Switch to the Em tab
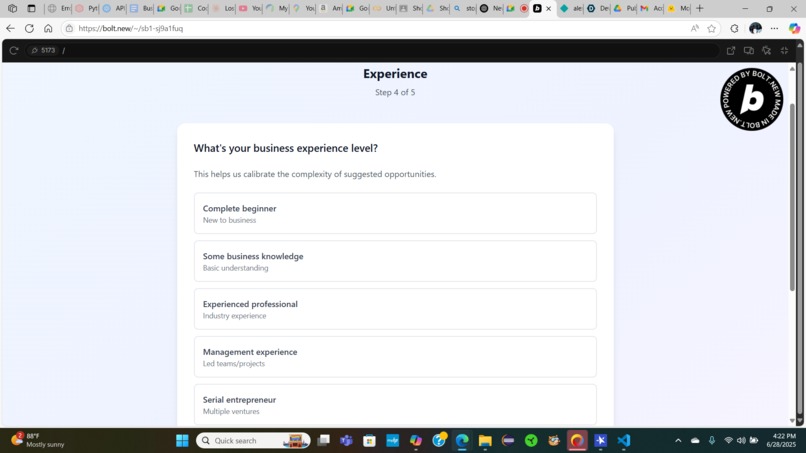The image size is (806, 453). pos(59,8)
